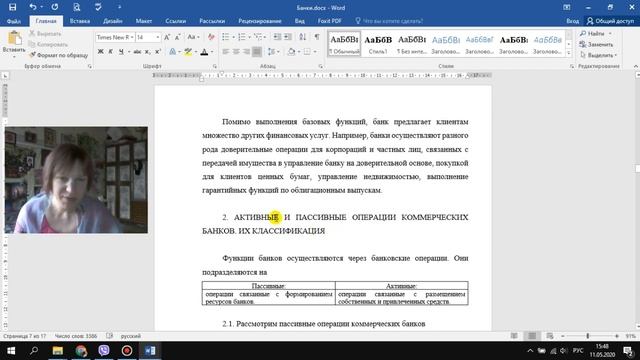This screenshot has width=640, height=360.
Task: Open the font size dropdown showing 14
Action: coord(158,37)
